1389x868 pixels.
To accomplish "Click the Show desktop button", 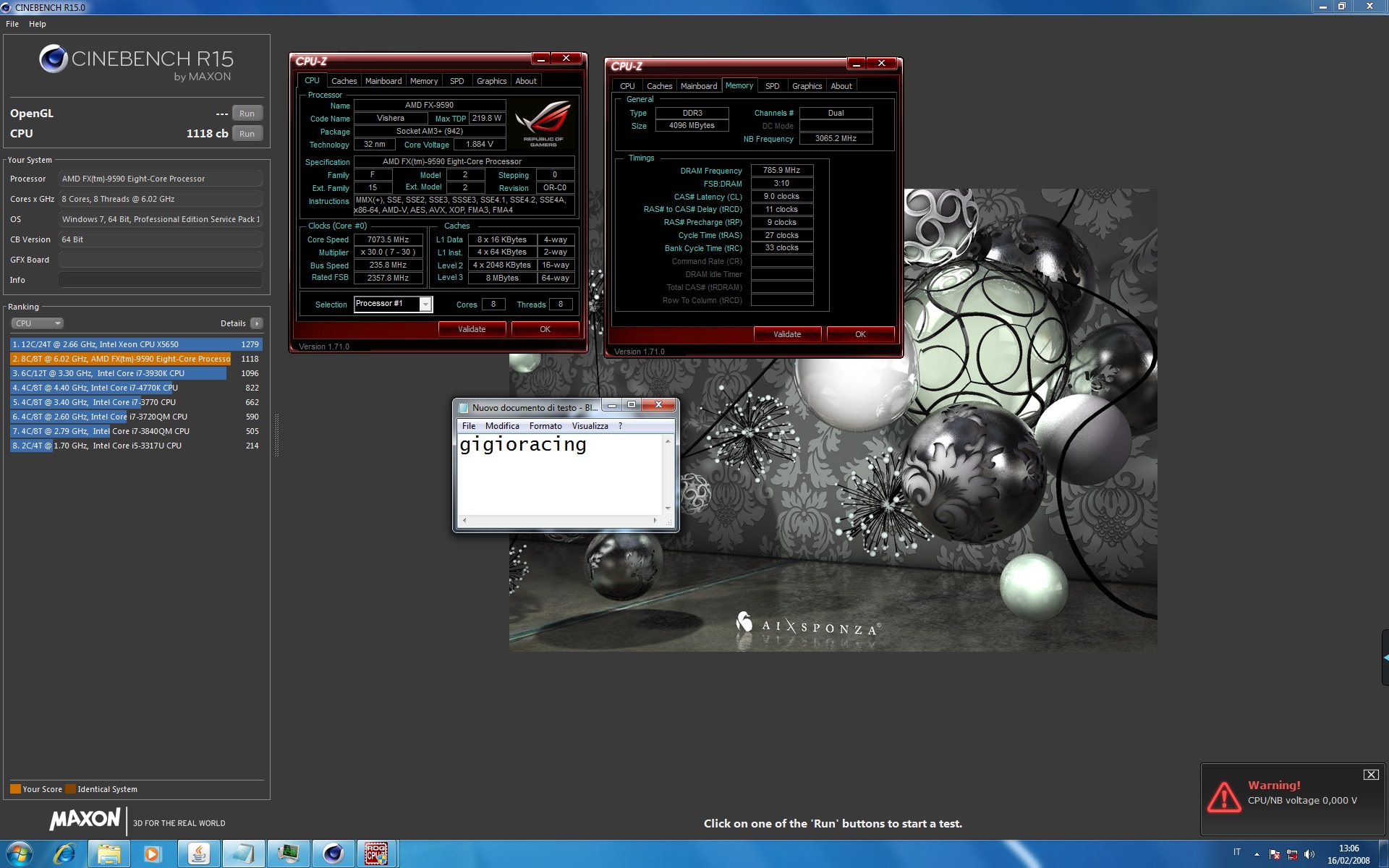I will [x=1383, y=854].
